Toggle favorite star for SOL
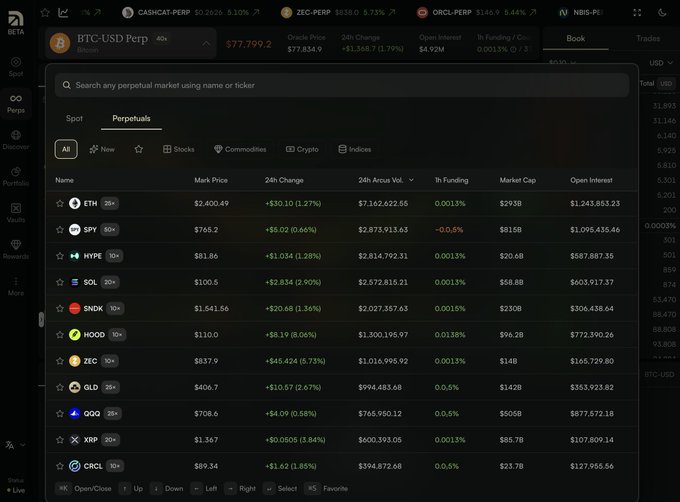 (x=60, y=282)
